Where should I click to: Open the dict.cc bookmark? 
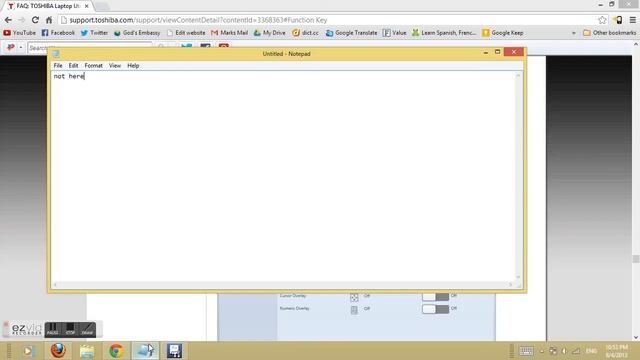[x=305, y=33]
